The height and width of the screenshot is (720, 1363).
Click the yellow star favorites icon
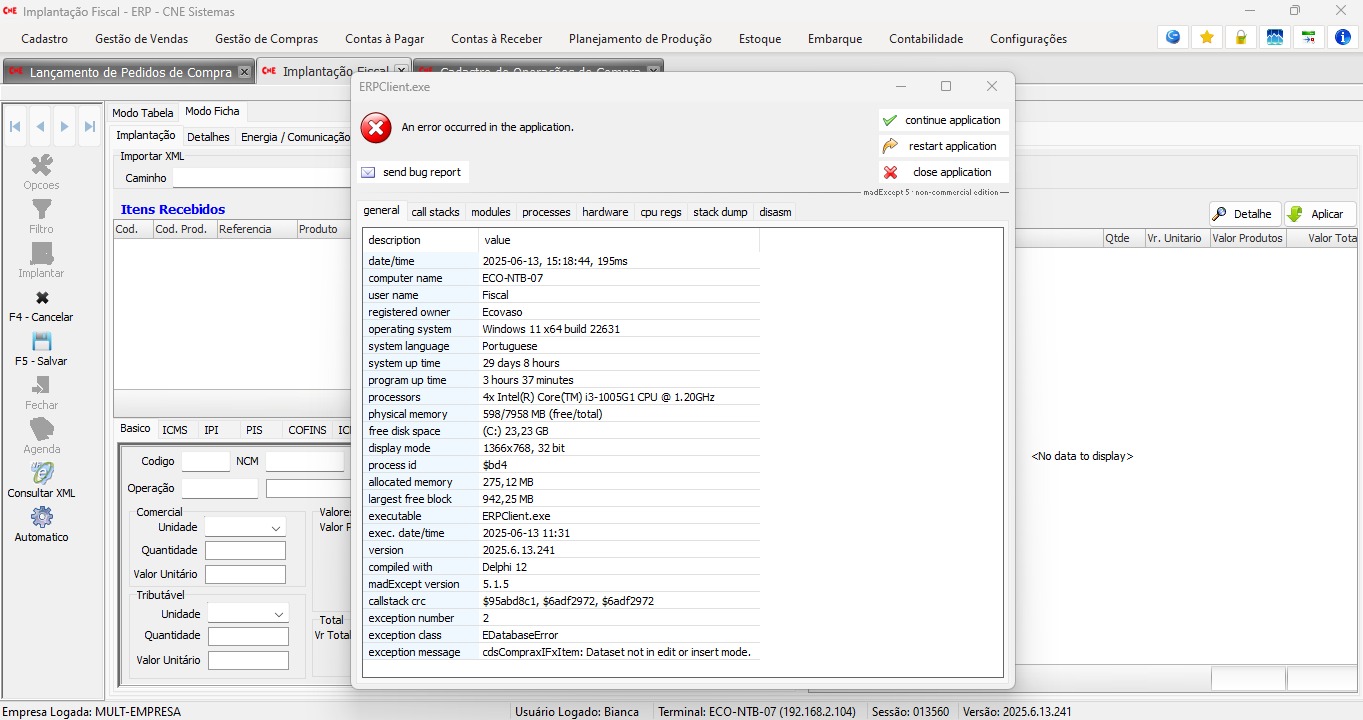(1207, 38)
